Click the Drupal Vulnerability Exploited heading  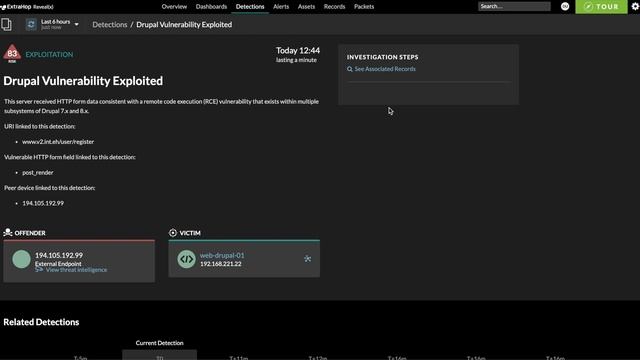(83, 81)
